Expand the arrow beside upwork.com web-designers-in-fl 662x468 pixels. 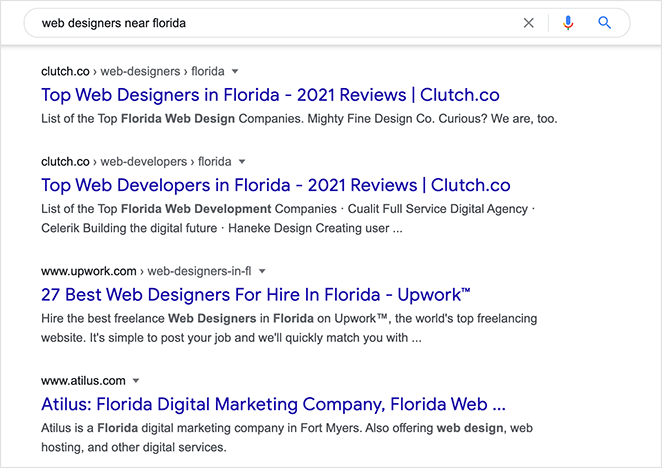pos(262,271)
